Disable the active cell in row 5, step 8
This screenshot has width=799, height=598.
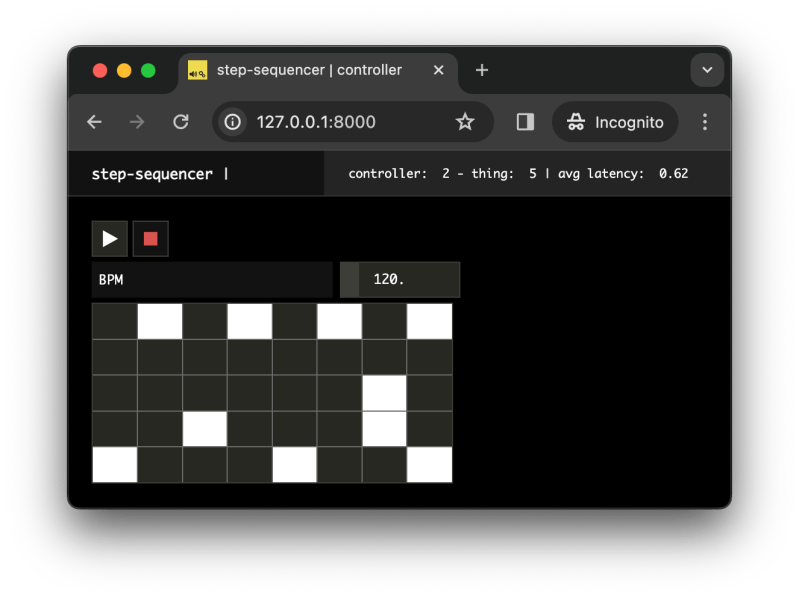(430, 465)
